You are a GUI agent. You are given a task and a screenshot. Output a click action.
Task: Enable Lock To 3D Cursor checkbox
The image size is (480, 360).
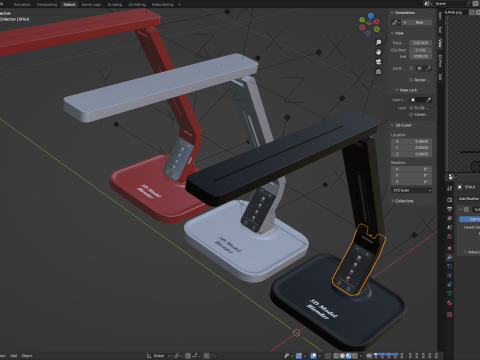click(x=411, y=108)
